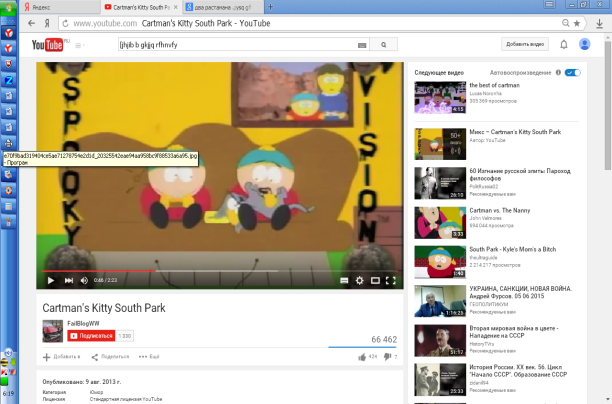The image size is (612, 404).
Task: Open video settings gear icon
Action: pyautogui.click(x=359, y=280)
